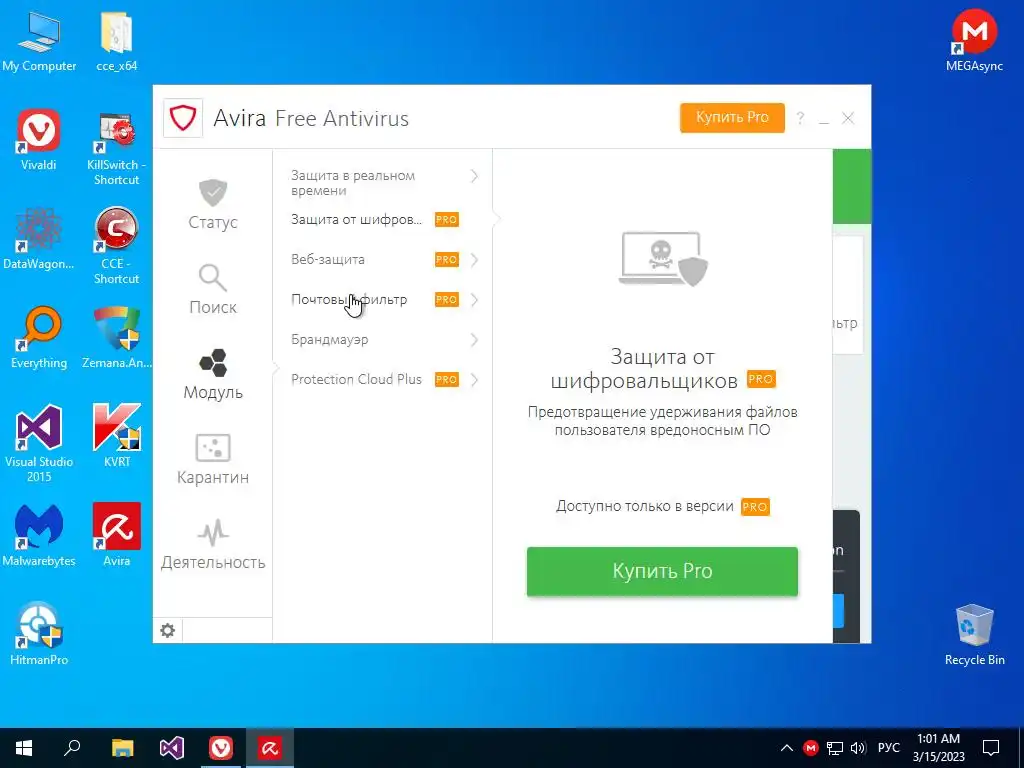Open KillSwitch - Shortcut on desktop
The height and width of the screenshot is (768, 1024).
(116, 148)
